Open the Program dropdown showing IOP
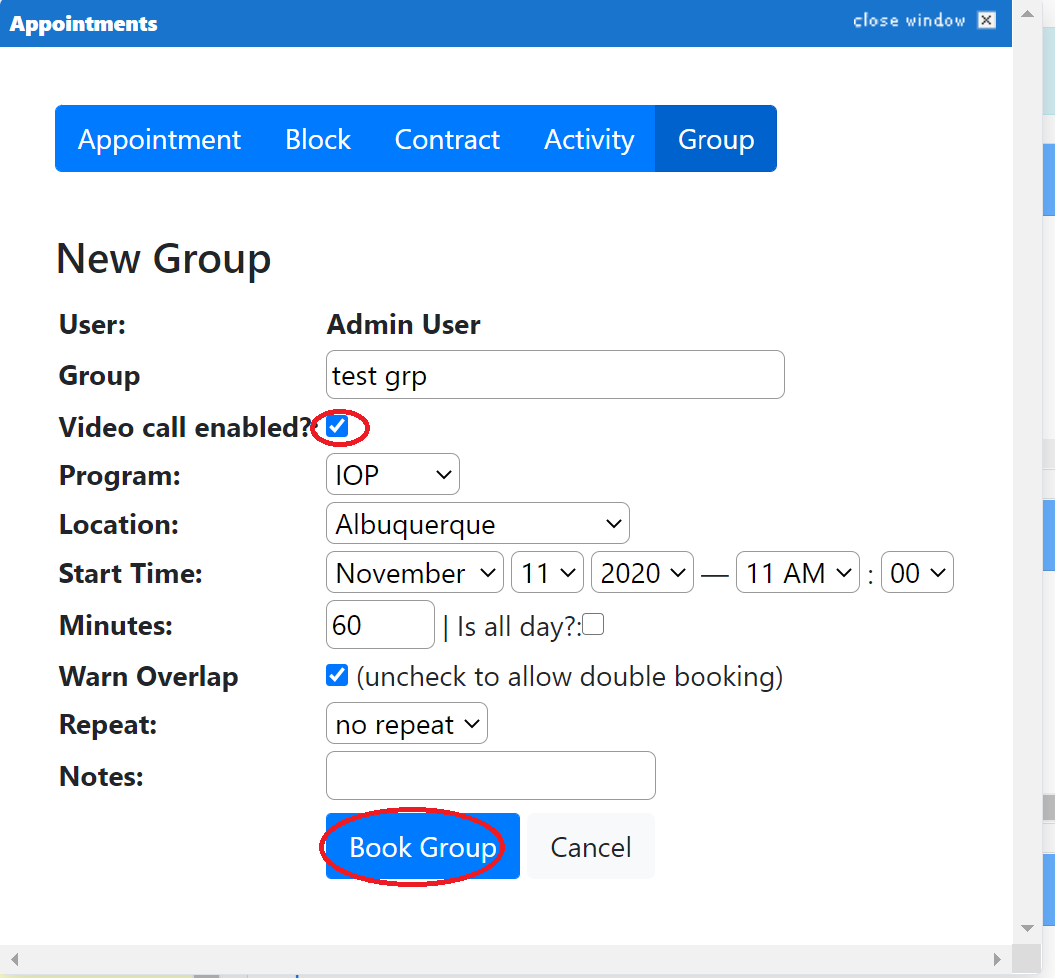This screenshot has width=1055, height=978. pos(393,474)
